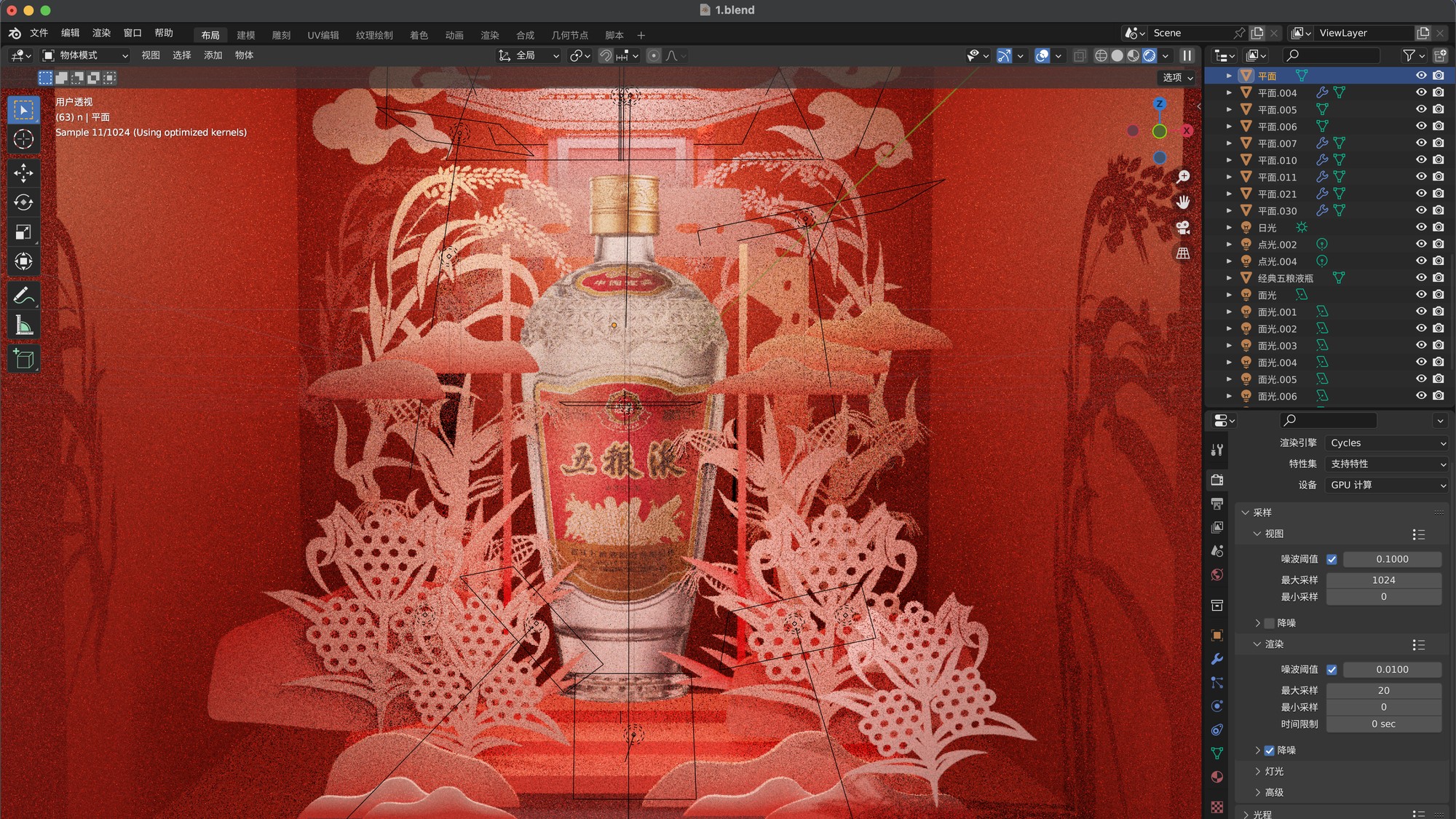Open Object Data properties tab icon

pos(1217,753)
